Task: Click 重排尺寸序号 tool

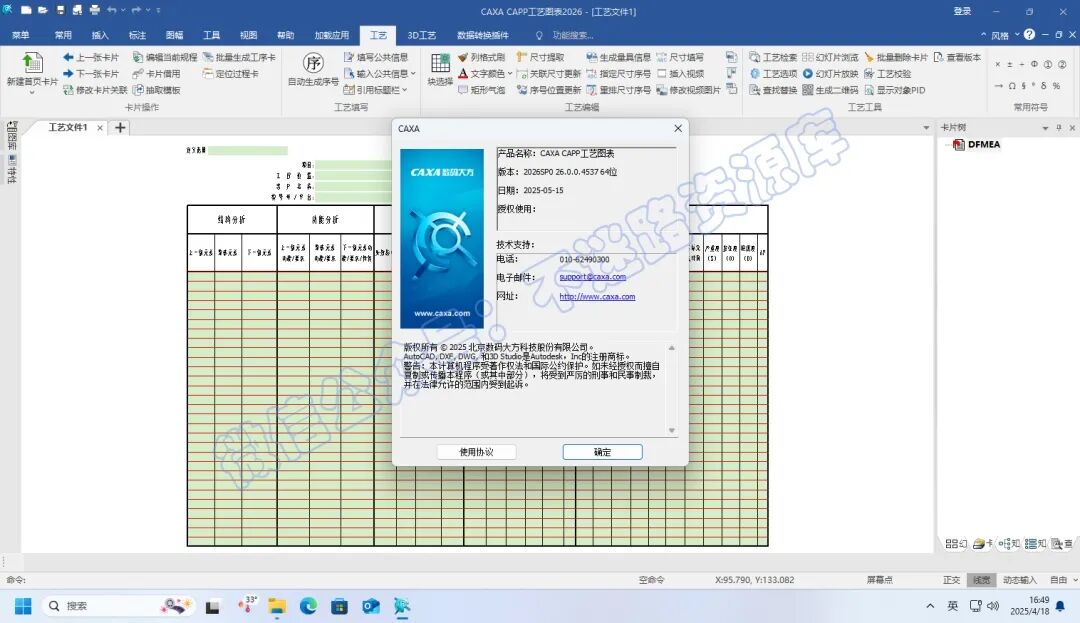Action: 619,90
